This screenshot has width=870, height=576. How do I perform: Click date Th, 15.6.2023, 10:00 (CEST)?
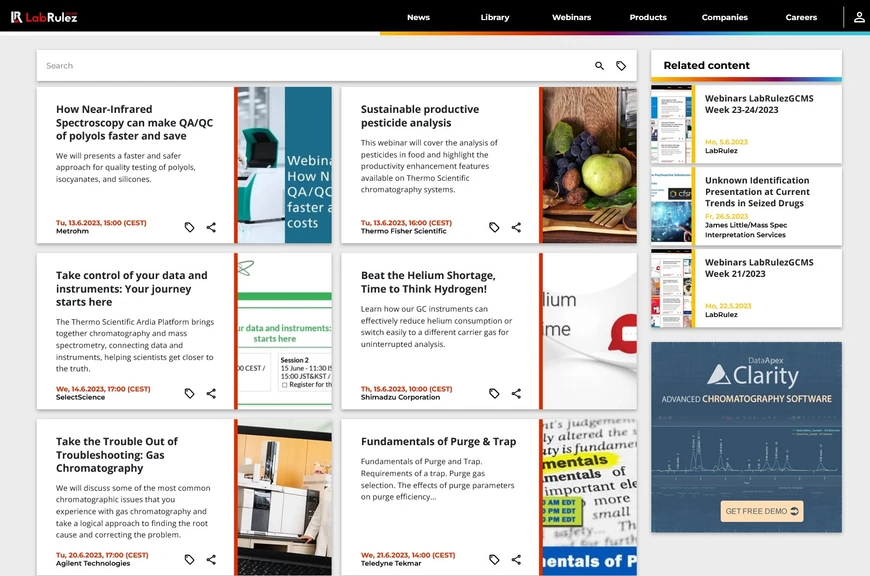click(x=407, y=389)
